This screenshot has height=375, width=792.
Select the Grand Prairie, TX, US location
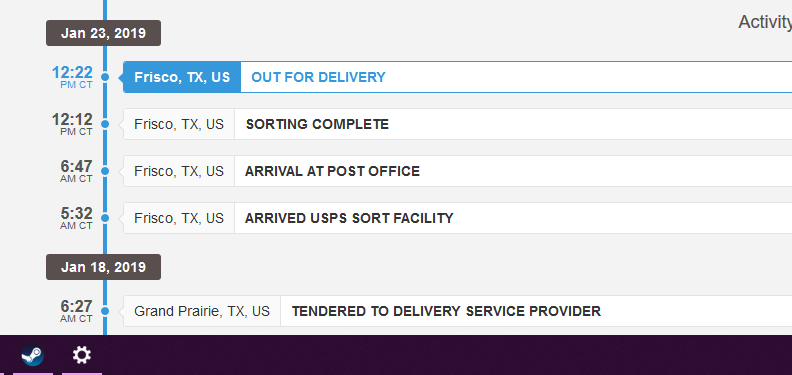[x=202, y=311]
